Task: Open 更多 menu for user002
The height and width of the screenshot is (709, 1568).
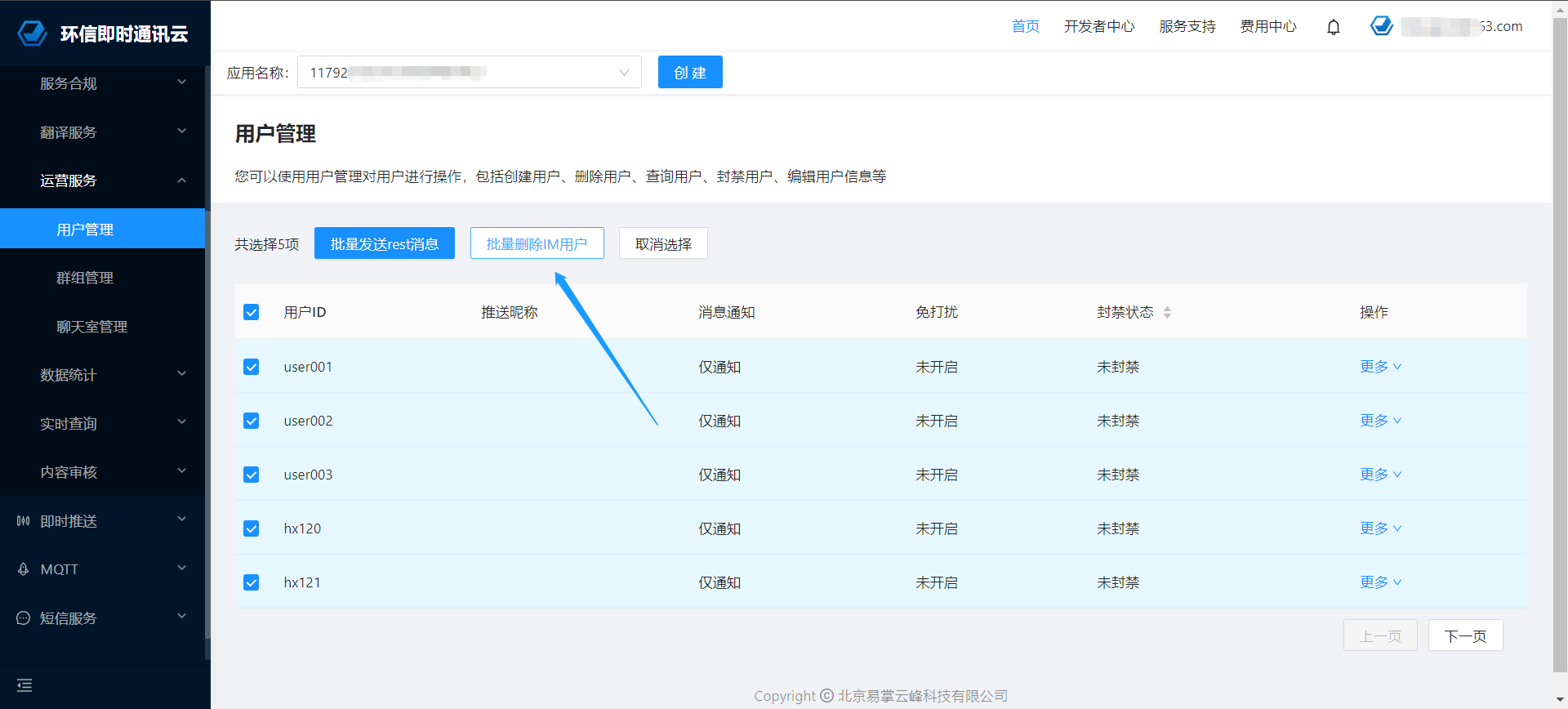Action: coord(1380,421)
